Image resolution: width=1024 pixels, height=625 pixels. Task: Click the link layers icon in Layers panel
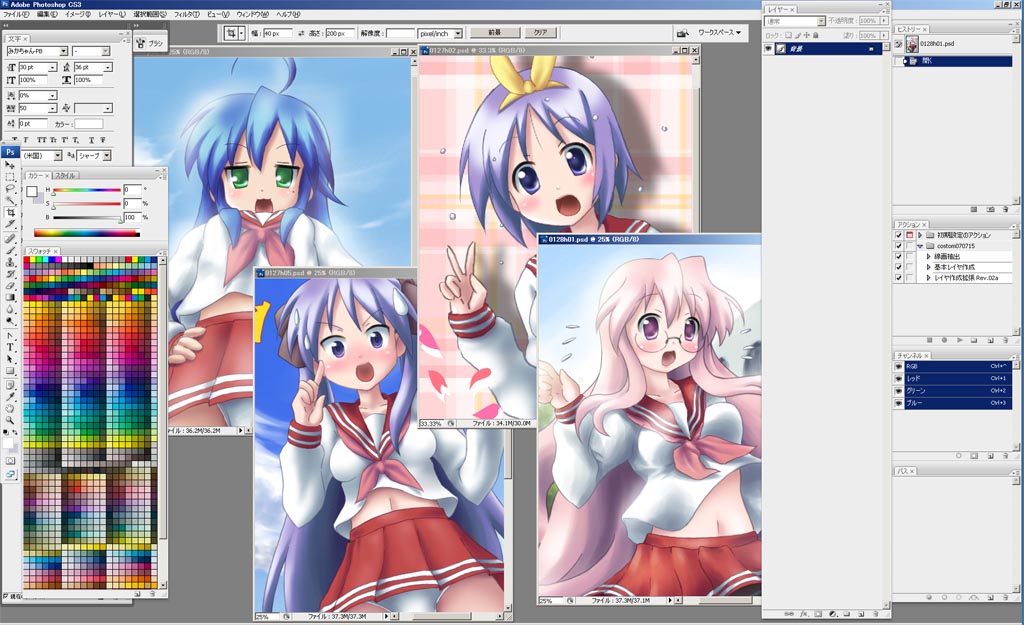click(789, 614)
